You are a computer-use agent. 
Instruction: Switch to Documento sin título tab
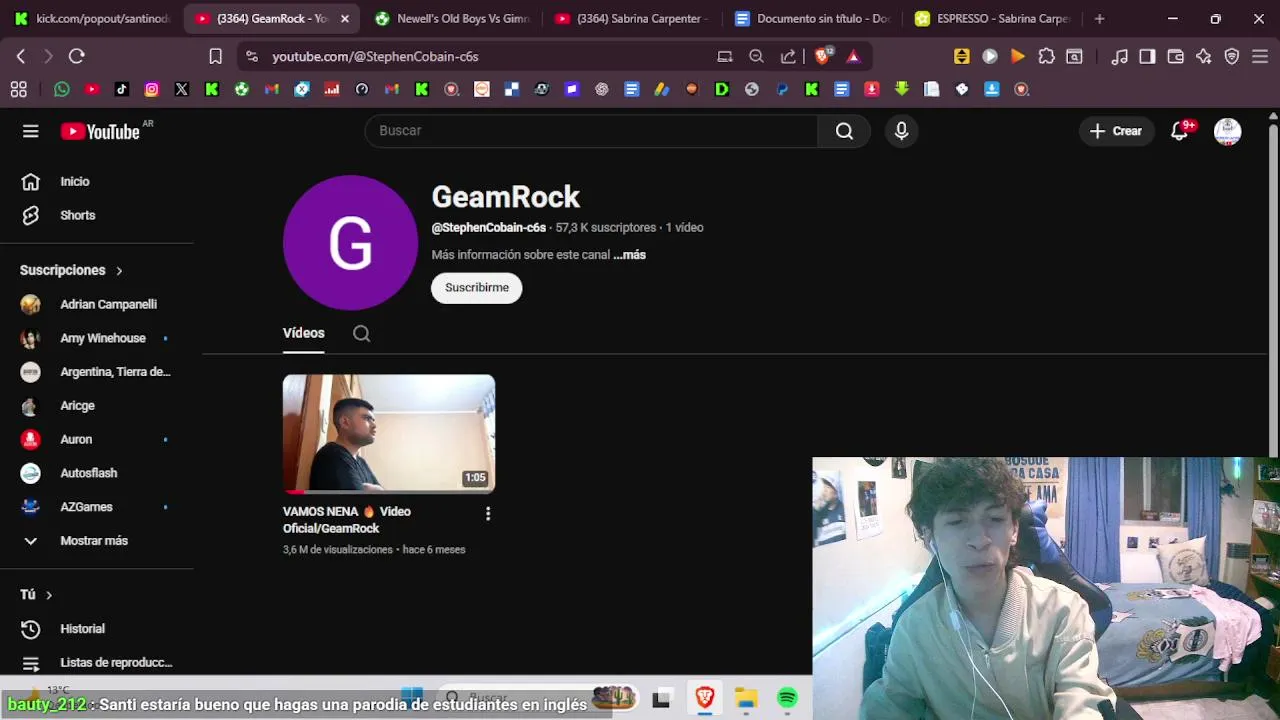(x=811, y=18)
